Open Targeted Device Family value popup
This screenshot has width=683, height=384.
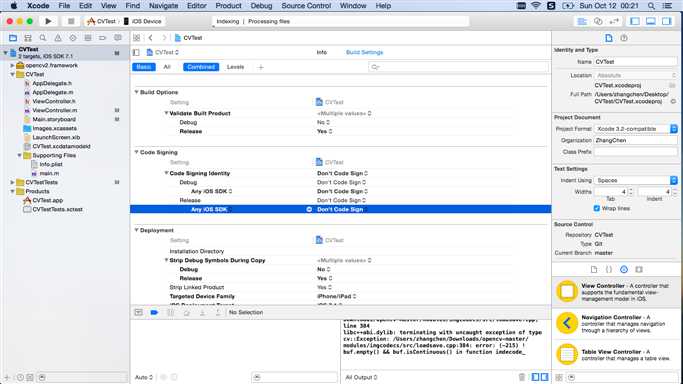337,296
